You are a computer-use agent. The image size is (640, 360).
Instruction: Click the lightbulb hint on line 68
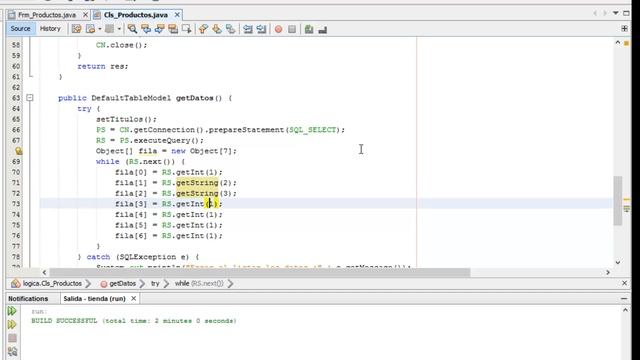(x=18, y=151)
